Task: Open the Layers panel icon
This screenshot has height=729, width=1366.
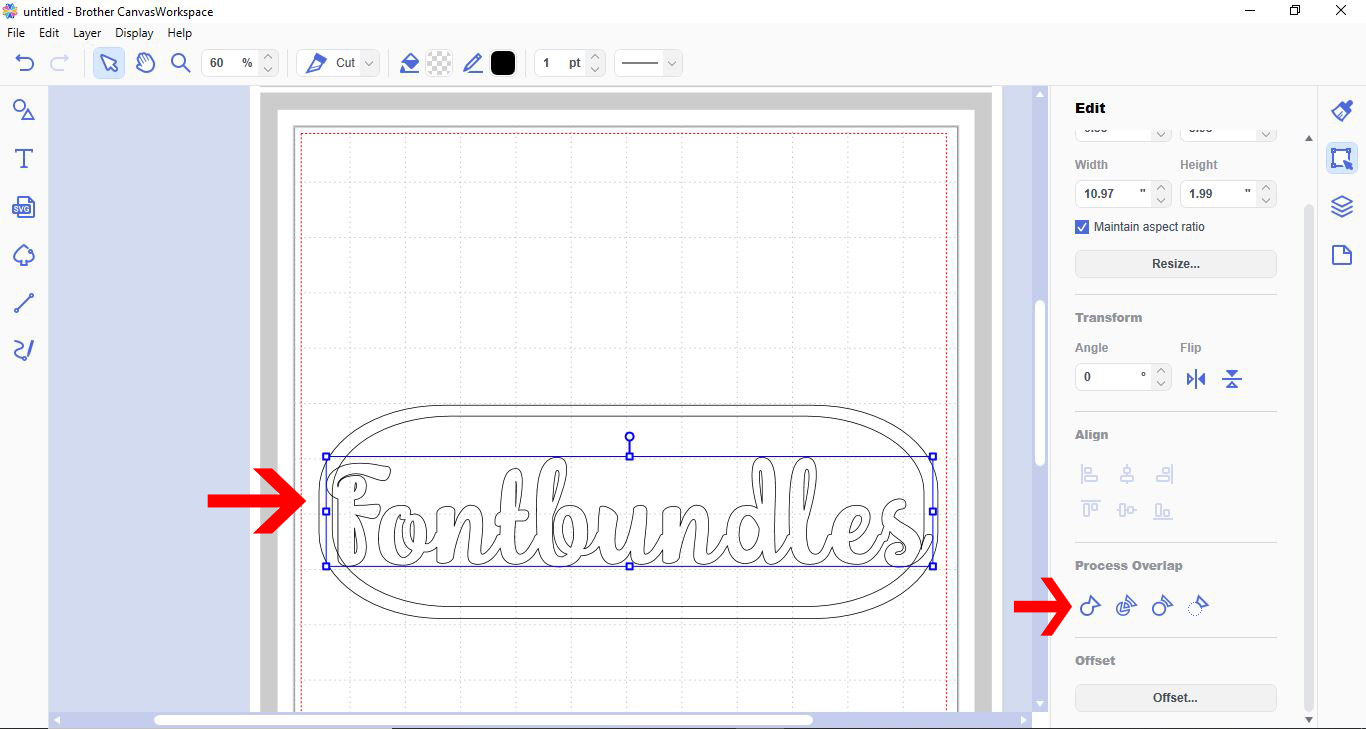Action: tap(1342, 207)
